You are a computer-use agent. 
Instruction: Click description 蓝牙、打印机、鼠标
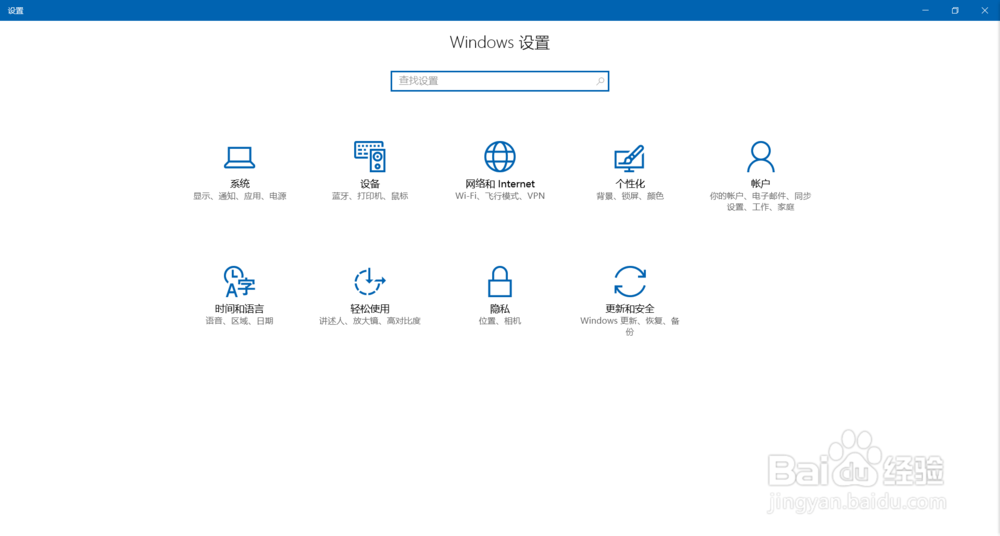pos(370,197)
